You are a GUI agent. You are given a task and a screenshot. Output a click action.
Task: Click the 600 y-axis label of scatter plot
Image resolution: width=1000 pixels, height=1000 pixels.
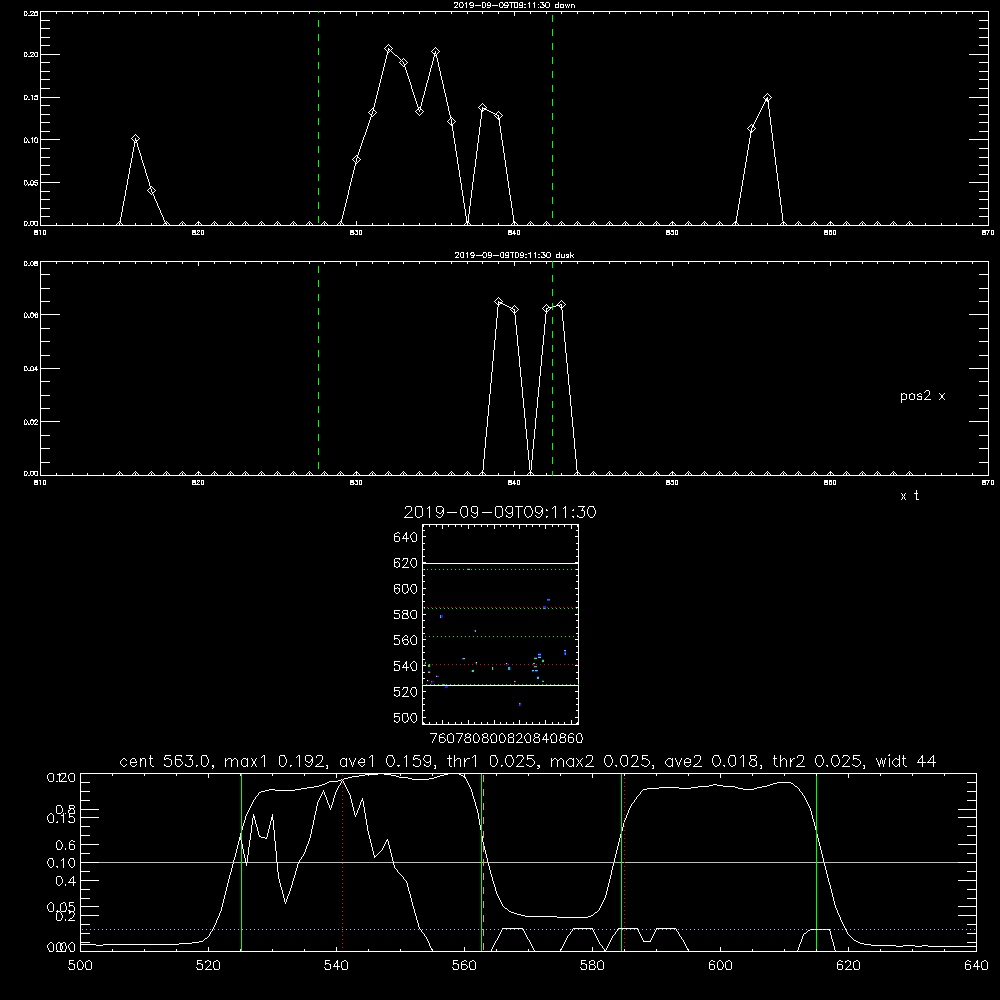pyautogui.click(x=406, y=589)
